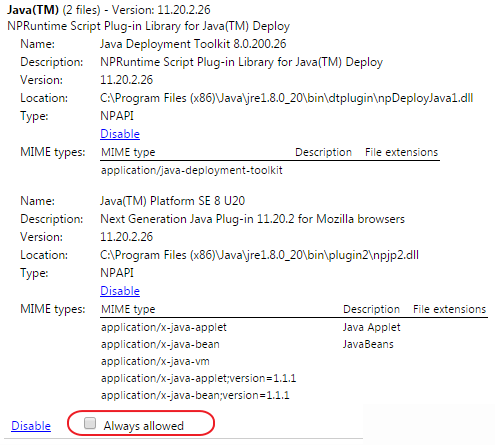Click File extensions header in first MIME table
Viewport: 495px width, 445px height.
(401, 152)
